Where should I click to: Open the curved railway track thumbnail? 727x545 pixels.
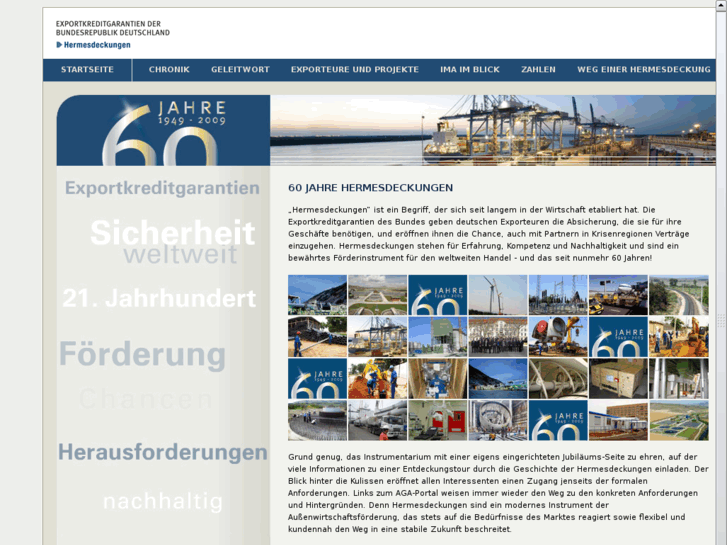(679, 295)
